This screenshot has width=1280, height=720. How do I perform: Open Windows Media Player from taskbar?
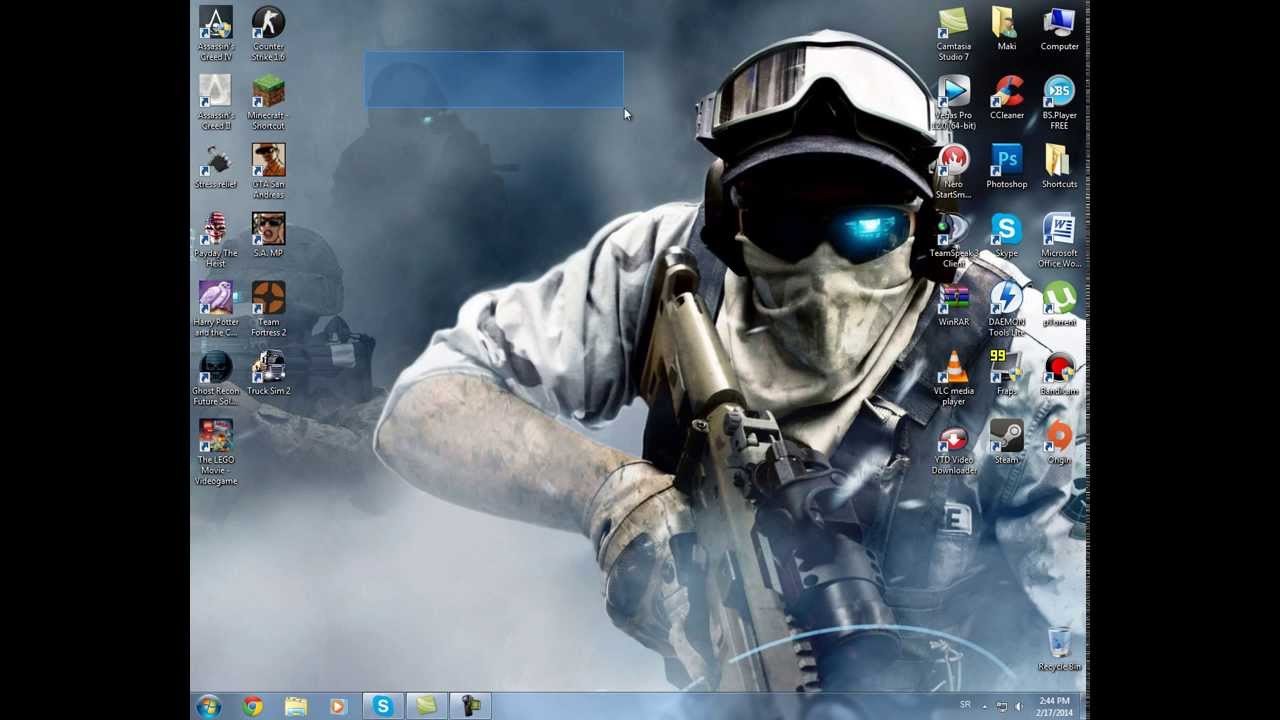(x=338, y=707)
